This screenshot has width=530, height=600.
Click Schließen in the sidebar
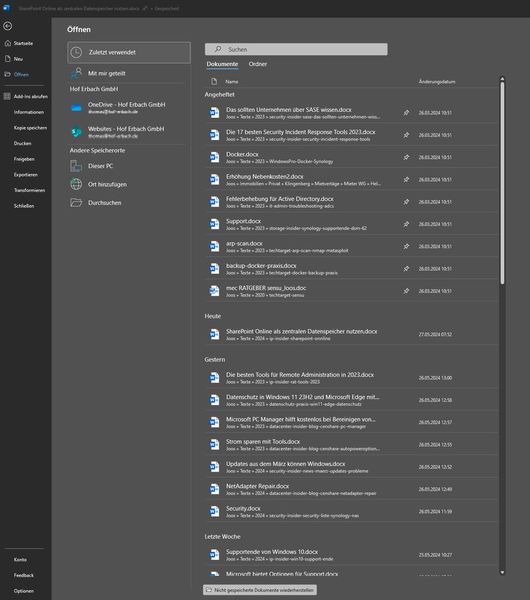point(24,206)
